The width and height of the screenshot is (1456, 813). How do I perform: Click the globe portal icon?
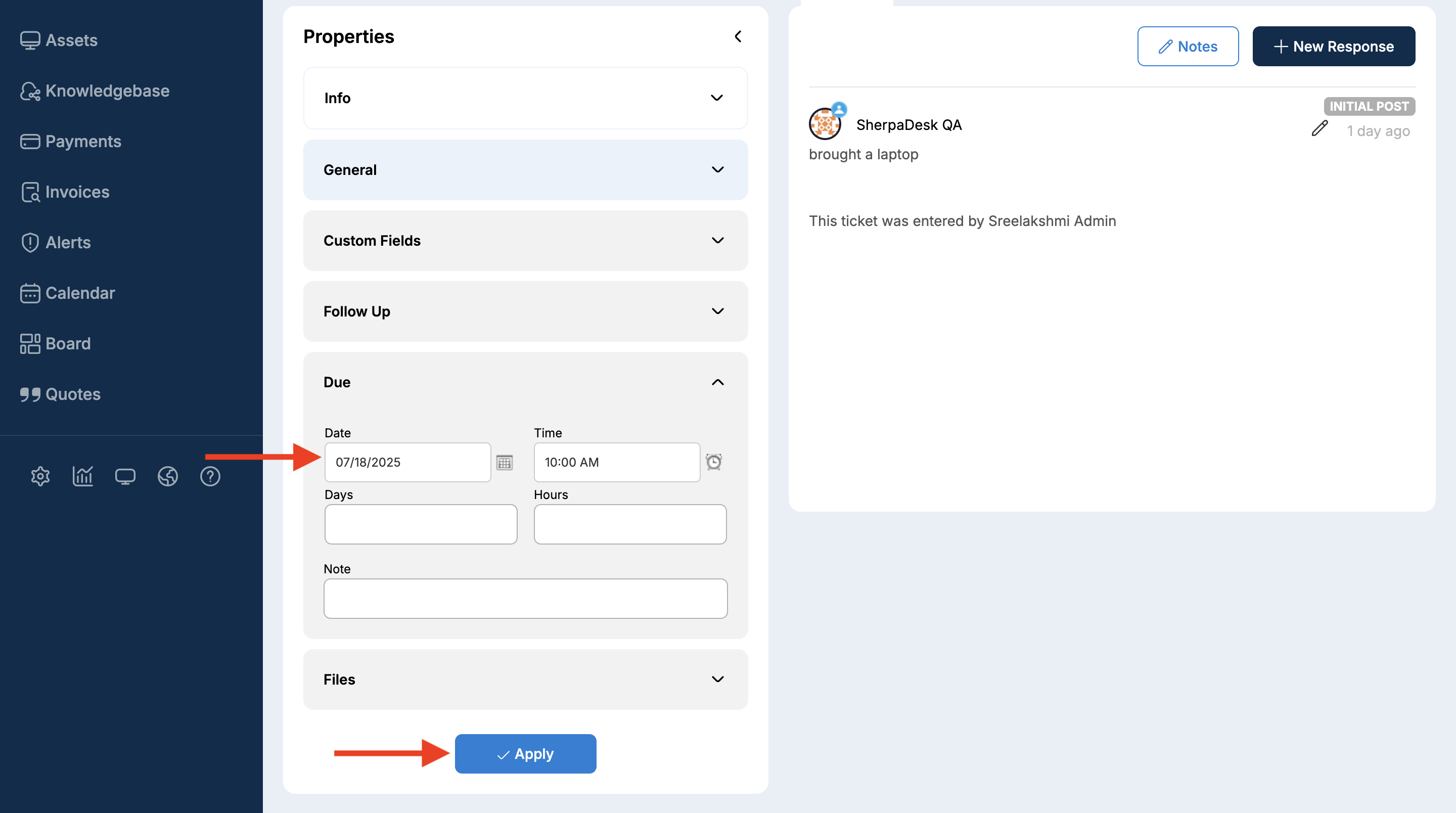[167, 476]
